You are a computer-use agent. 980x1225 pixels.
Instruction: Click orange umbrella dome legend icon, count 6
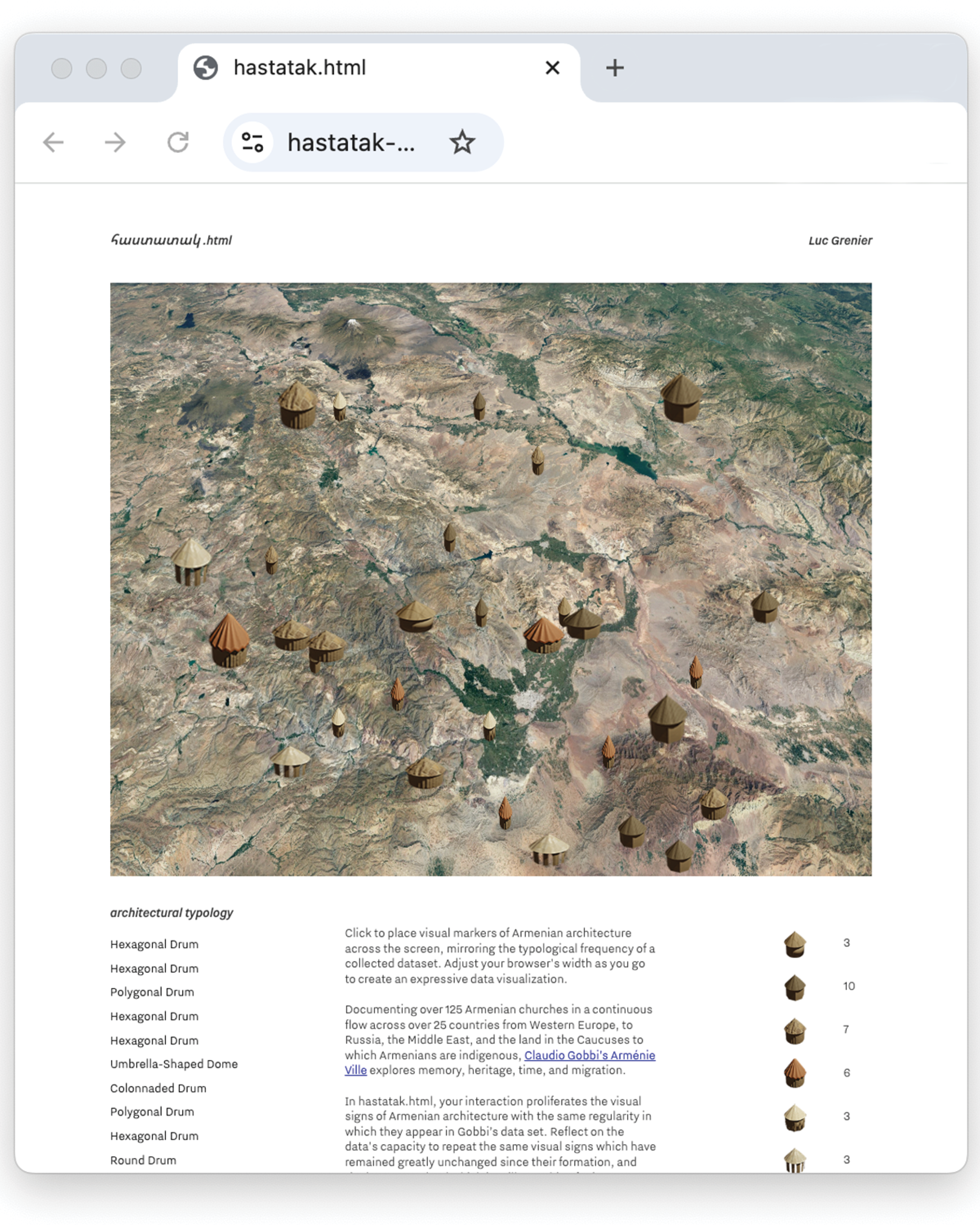(x=794, y=1073)
